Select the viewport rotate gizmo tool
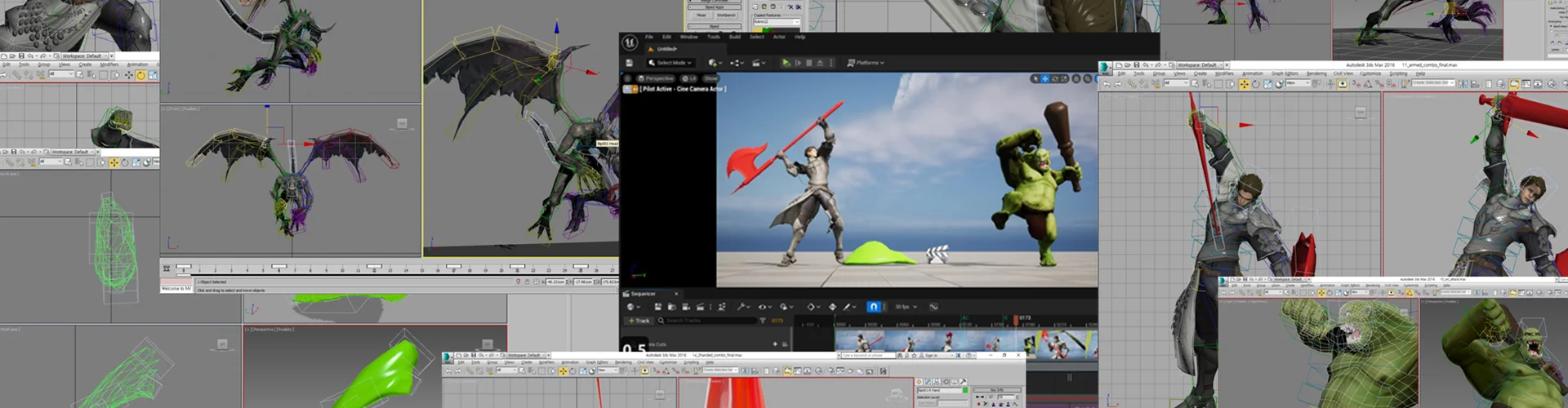Image resolution: width=1568 pixels, height=408 pixels. click(1055, 78)
